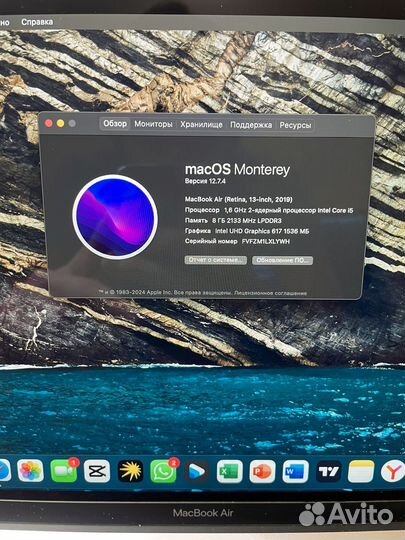Open the Поддержка tab
Image resolution: width=405 pixels, height=540 pixels.
251,125
